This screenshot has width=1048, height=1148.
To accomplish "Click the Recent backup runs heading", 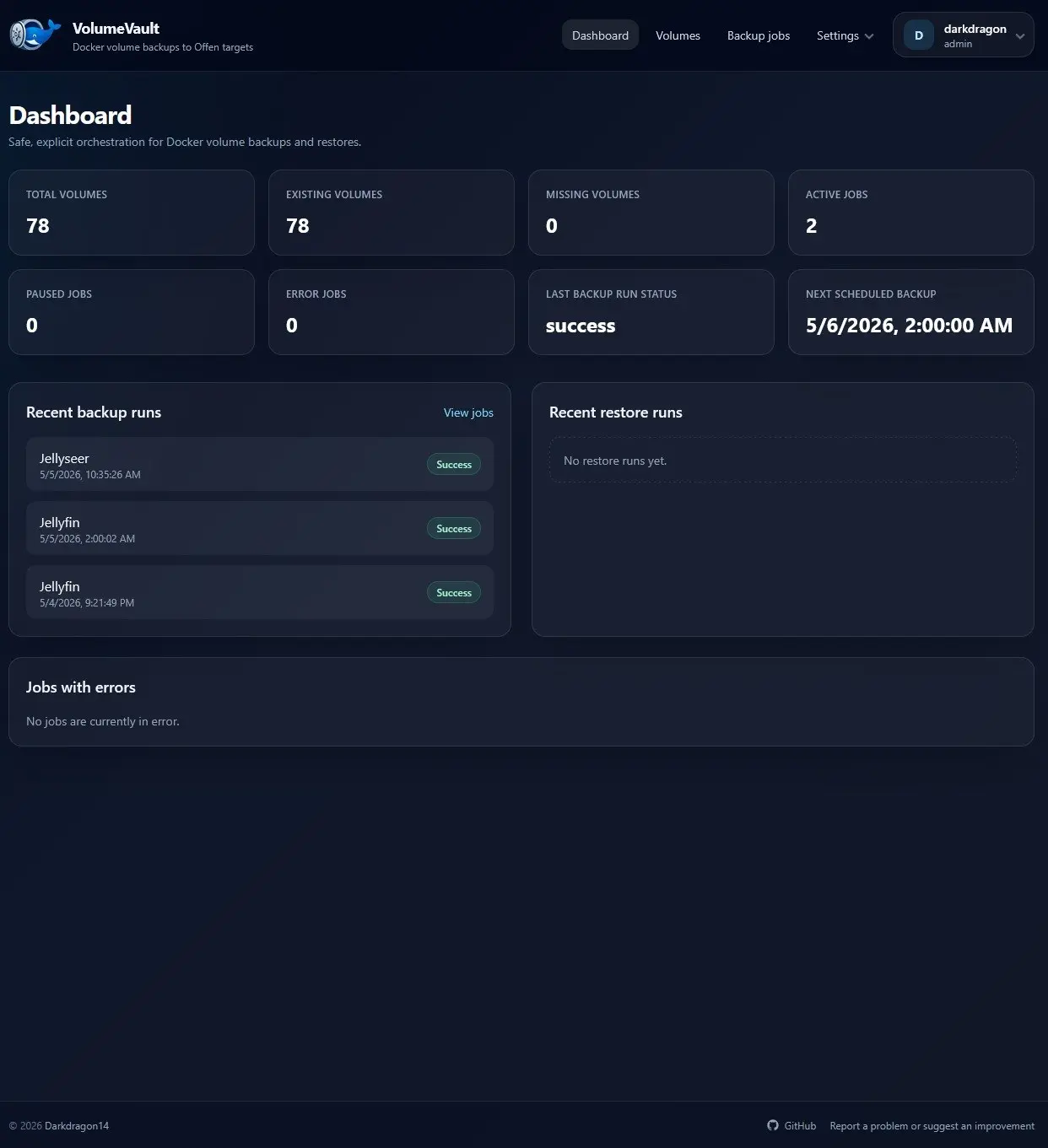I will click(x=94, y=412).
